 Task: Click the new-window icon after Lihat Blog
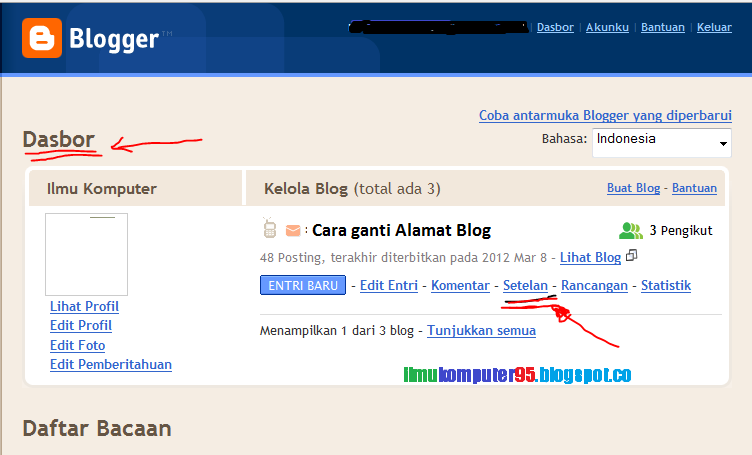point(632,256)
